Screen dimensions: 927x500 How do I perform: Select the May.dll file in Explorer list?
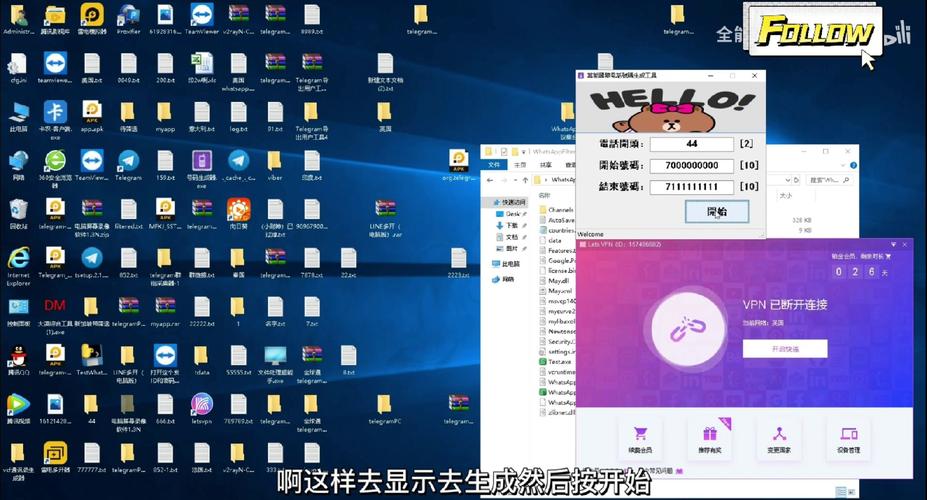[x=555, y=281]
